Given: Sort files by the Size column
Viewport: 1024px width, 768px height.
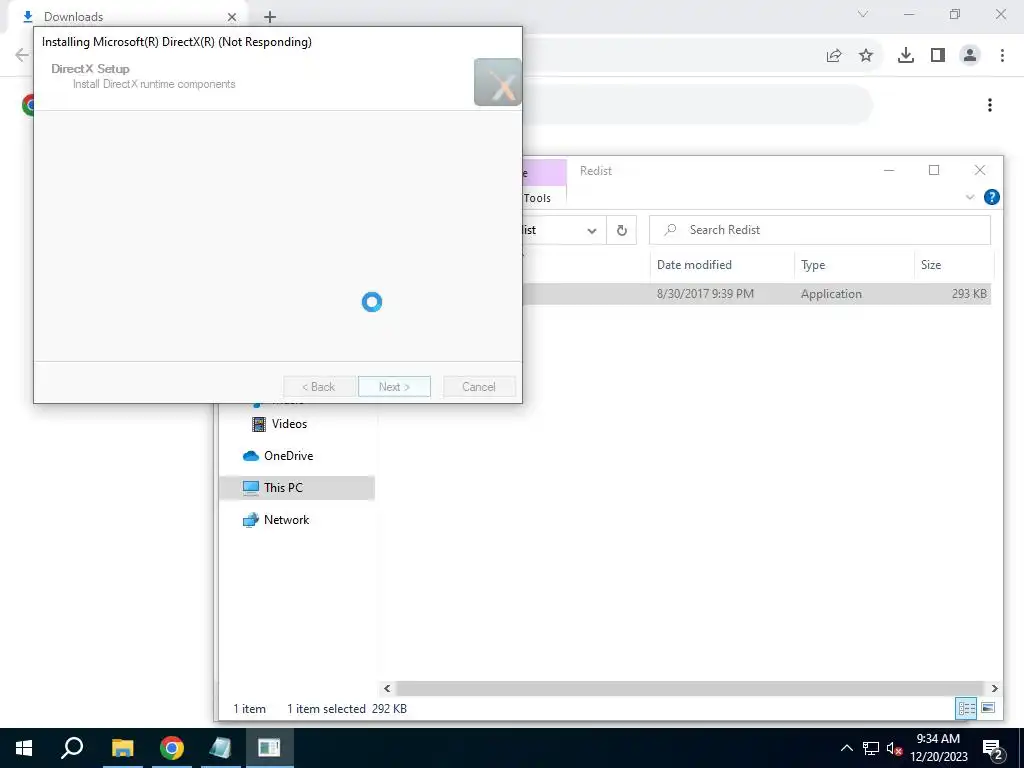Looking at the screenshot, I should [931, 264].
